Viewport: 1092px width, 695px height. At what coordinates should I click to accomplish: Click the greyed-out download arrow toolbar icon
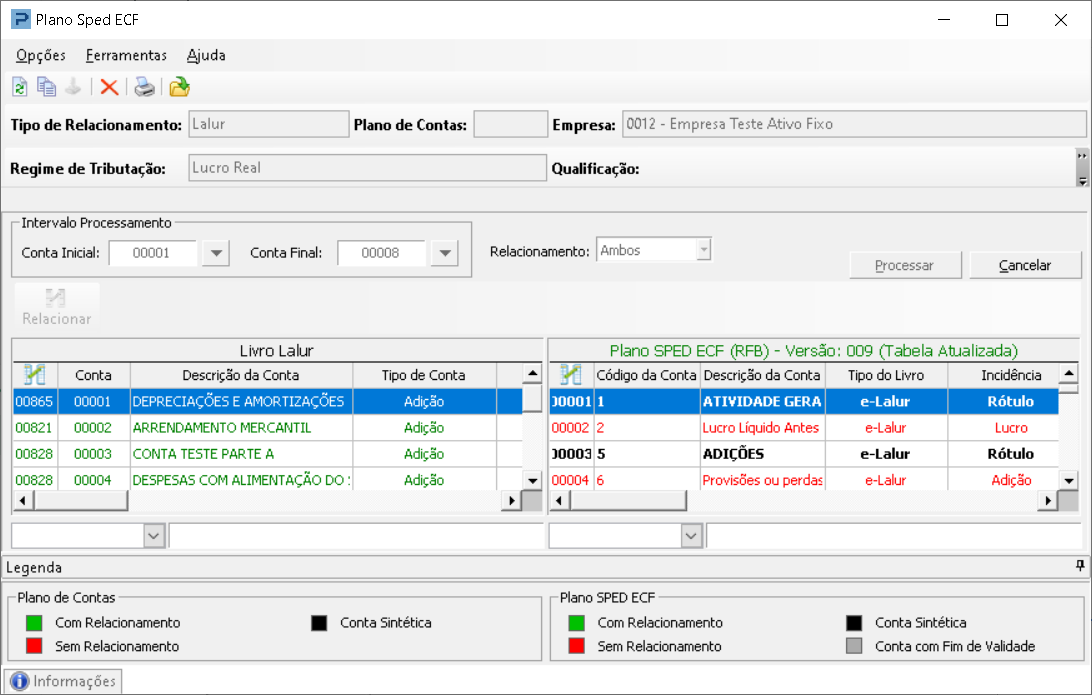[x=73, y=87]
